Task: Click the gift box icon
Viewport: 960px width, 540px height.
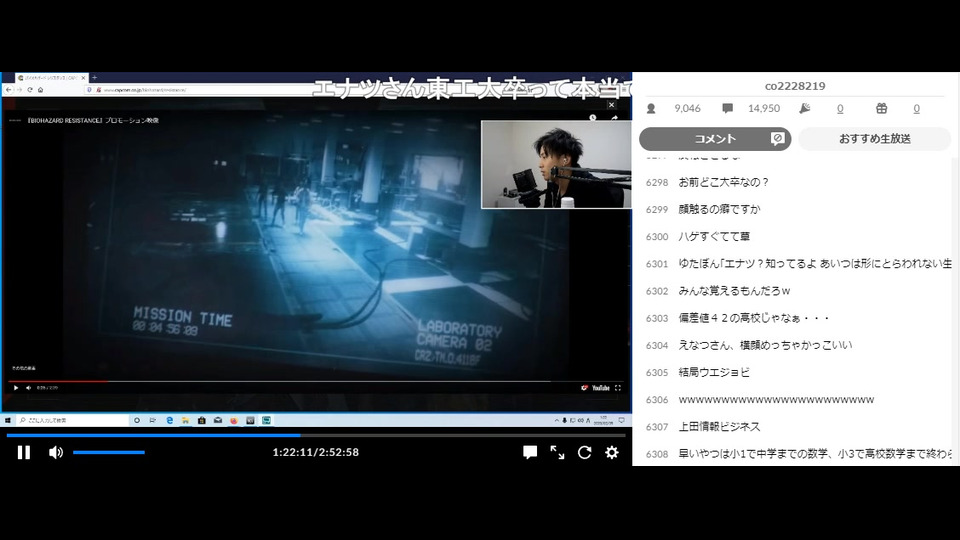Action: pyautogui.click(x=881, y=108)
